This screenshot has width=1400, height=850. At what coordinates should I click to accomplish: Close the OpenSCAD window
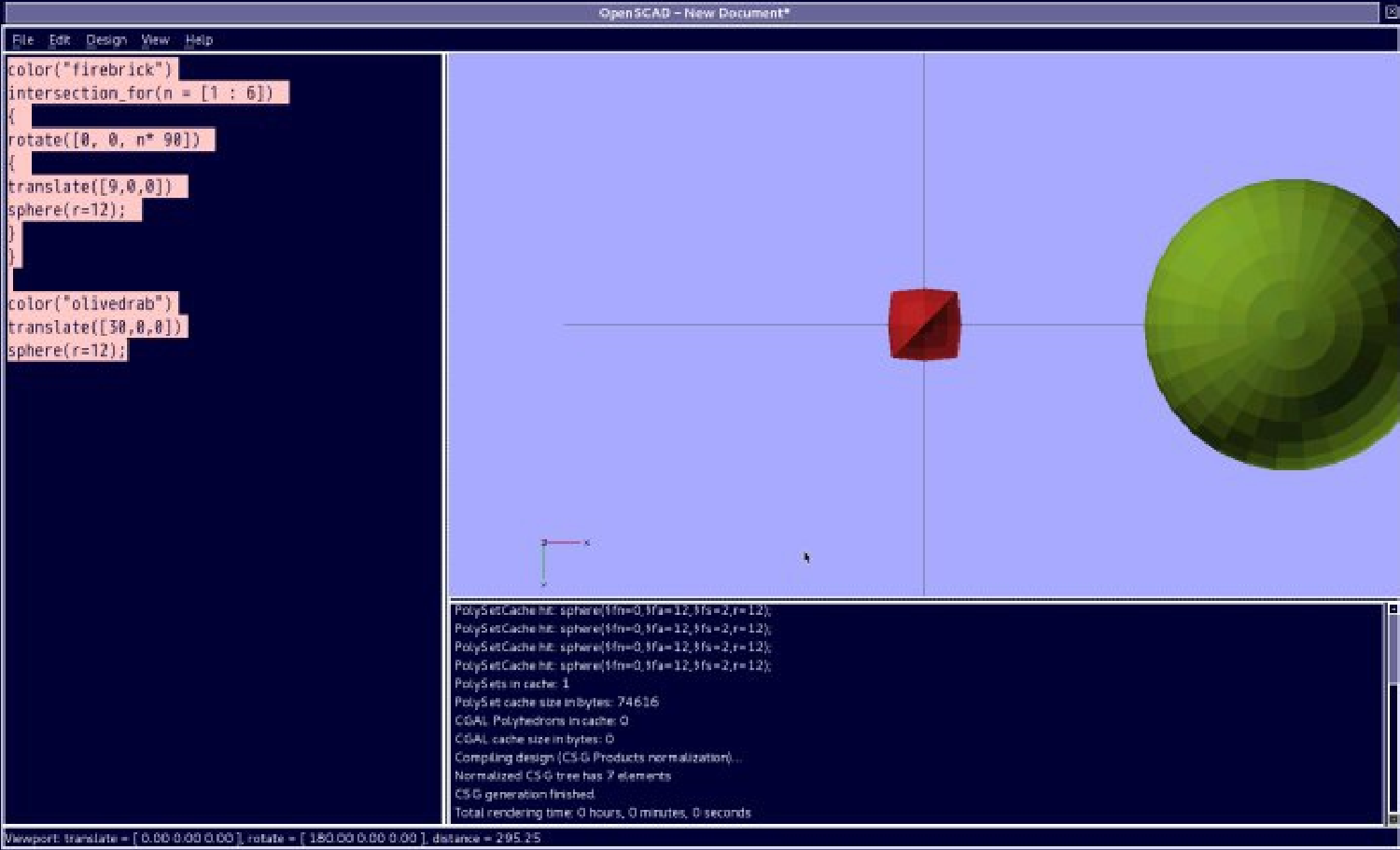1391,12
